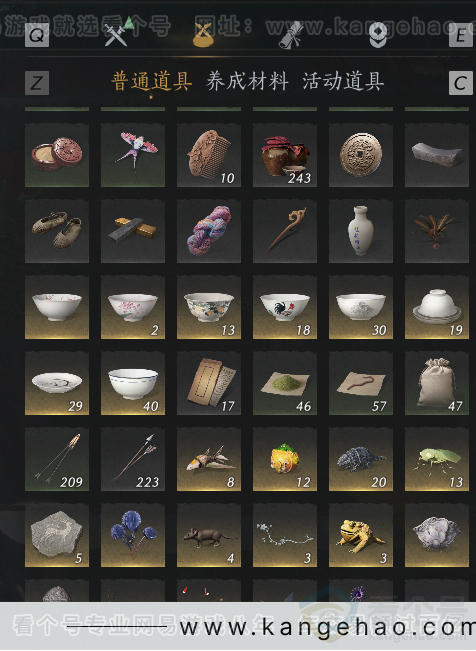Select the bronze coin item
Image resolution: width=476 pixels, height=651 pixels.
(361, 154)
